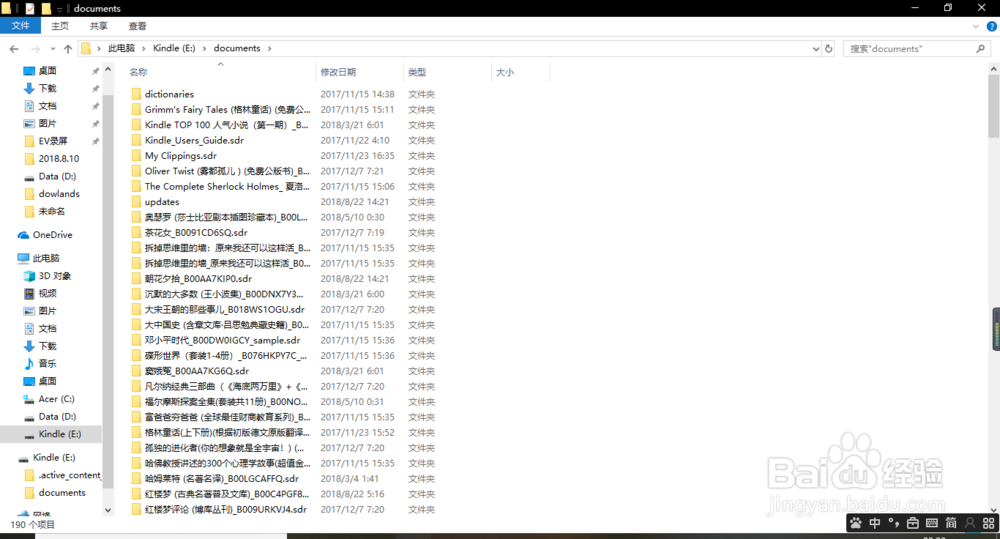Select the 2018.8.10 folder in sidebar
The width and height of the screenshot is (1000, 539).
[x=59, y=158]
